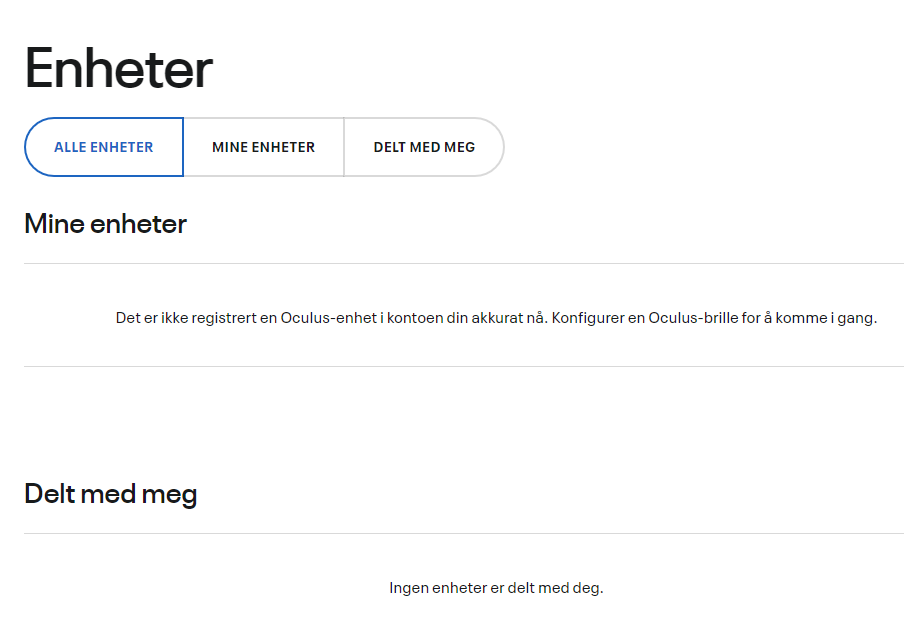Click the Delt med meg section heading
This screenshot has width=904, height=636.
111,494
